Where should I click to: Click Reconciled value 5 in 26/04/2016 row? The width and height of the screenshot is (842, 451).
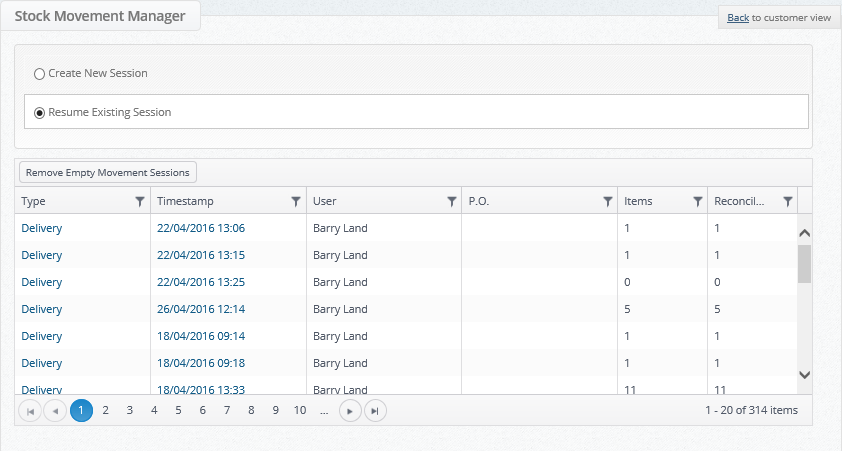717,309
